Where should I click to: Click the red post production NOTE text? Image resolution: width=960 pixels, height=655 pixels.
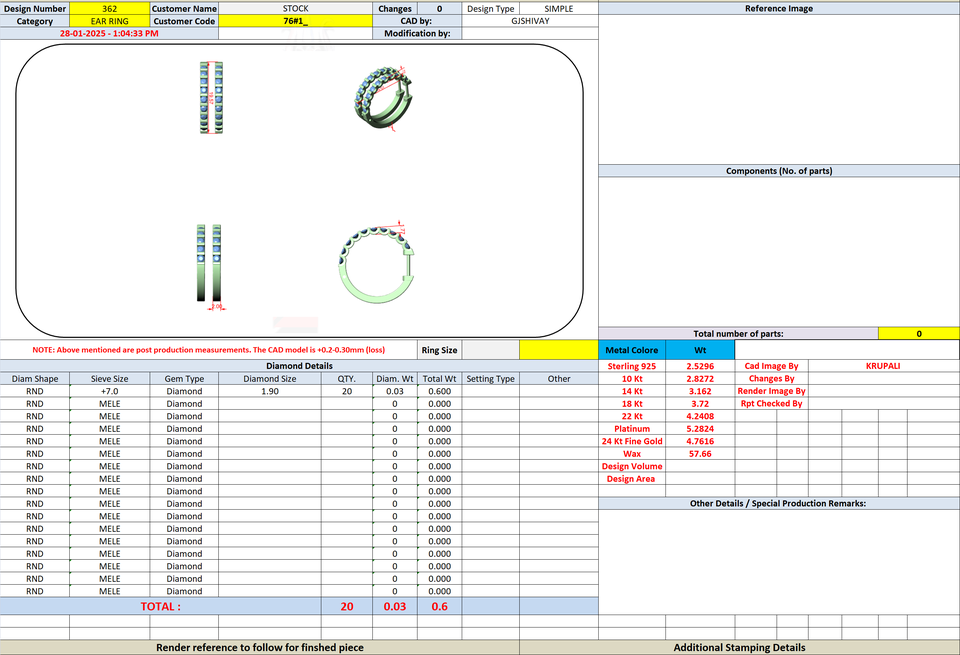pyautogui.click(x=209, y=350)
